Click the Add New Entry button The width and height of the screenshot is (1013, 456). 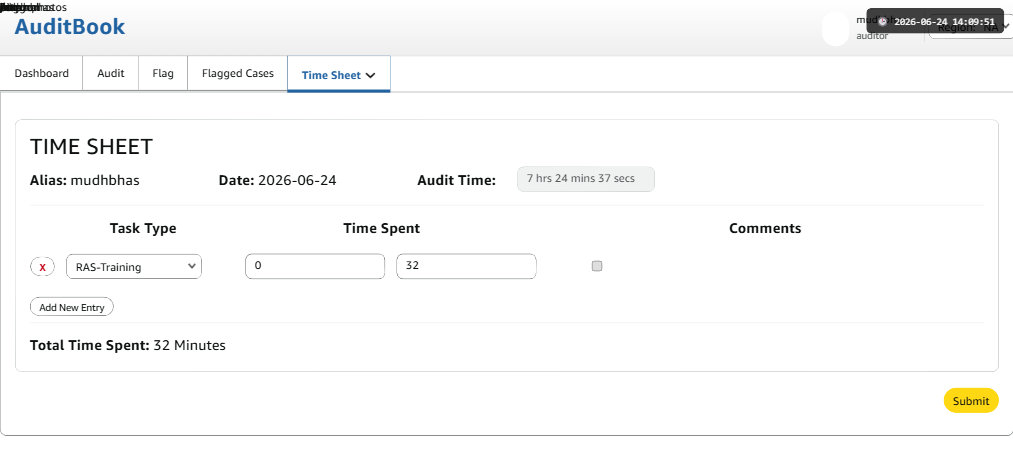[x=72, y=307]
